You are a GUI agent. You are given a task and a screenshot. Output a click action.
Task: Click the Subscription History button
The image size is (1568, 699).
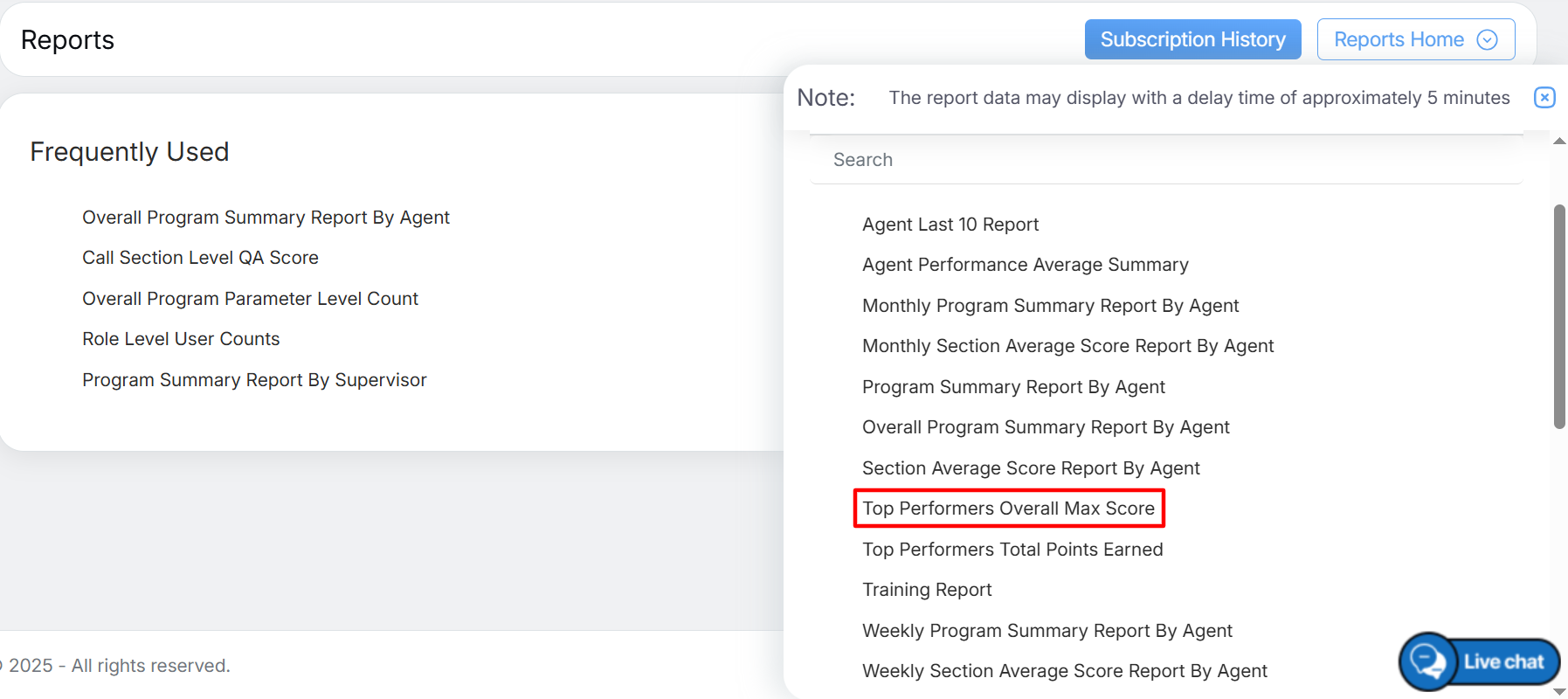coord(1192,40)
